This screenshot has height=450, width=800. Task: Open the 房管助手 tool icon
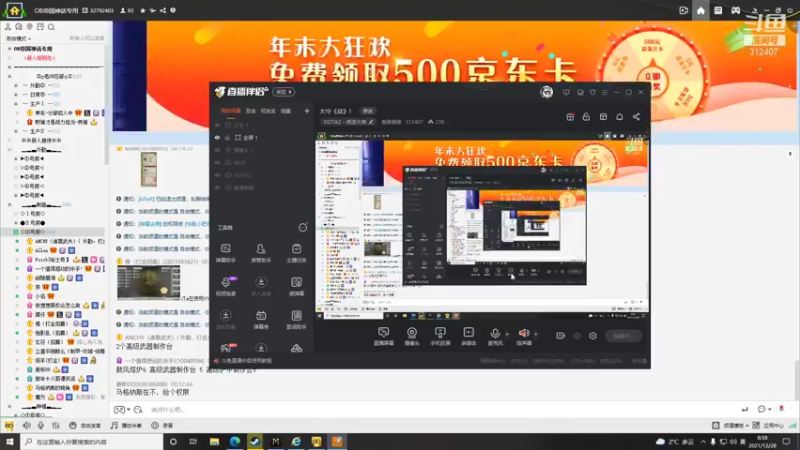tap(261, 249)
